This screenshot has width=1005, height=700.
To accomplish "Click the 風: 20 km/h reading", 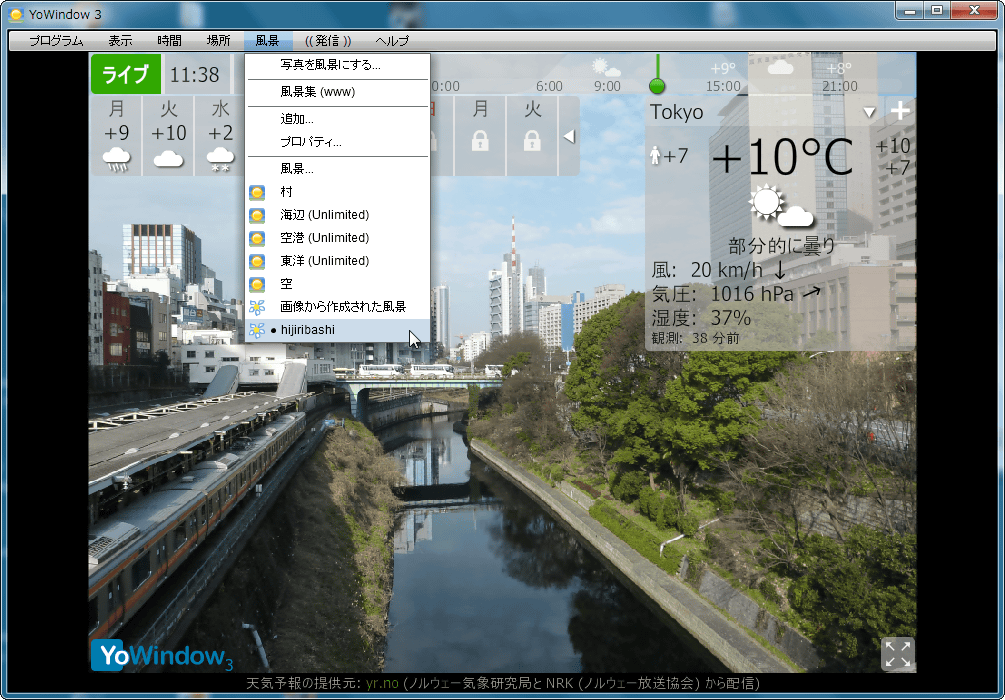I will coord(719,270).
